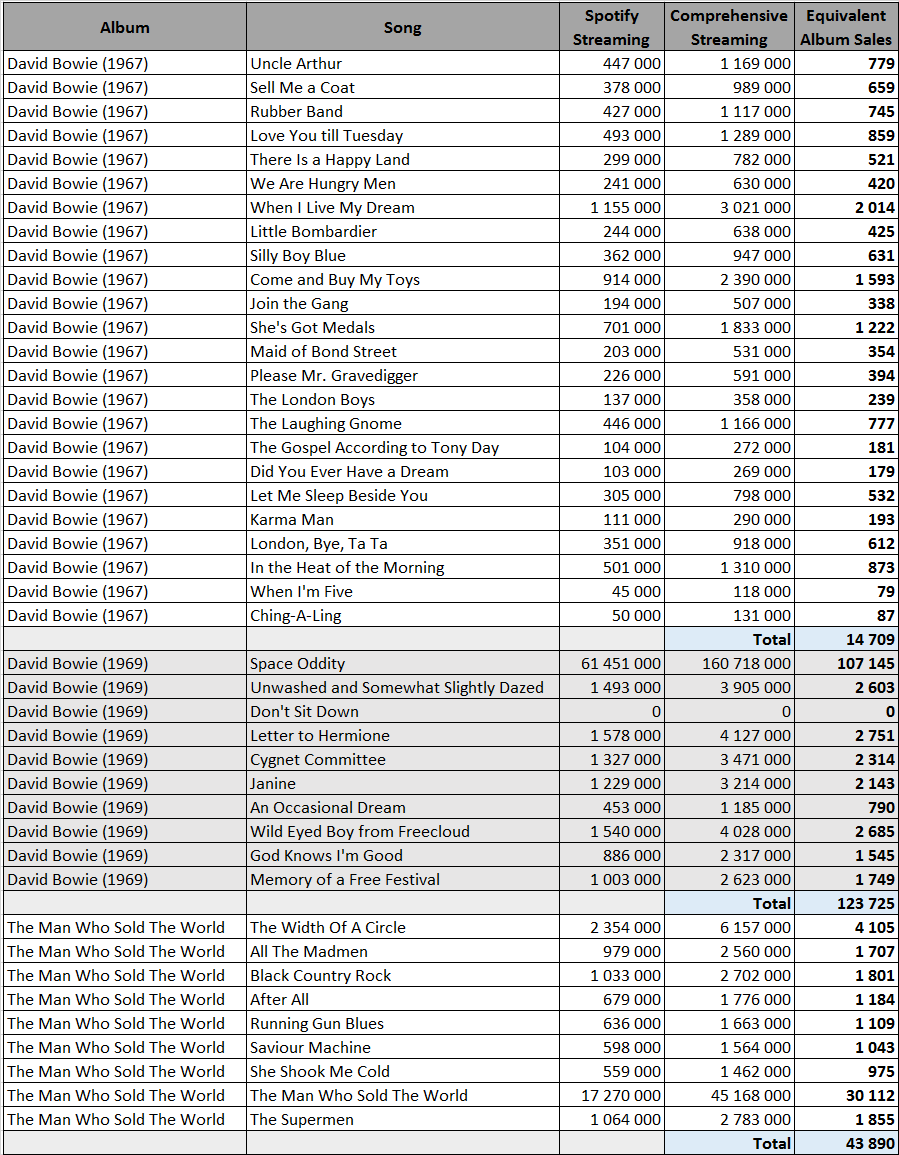Select the Maid of Bond Street cell
The image size is (899, 1155).
coord(402,351)
